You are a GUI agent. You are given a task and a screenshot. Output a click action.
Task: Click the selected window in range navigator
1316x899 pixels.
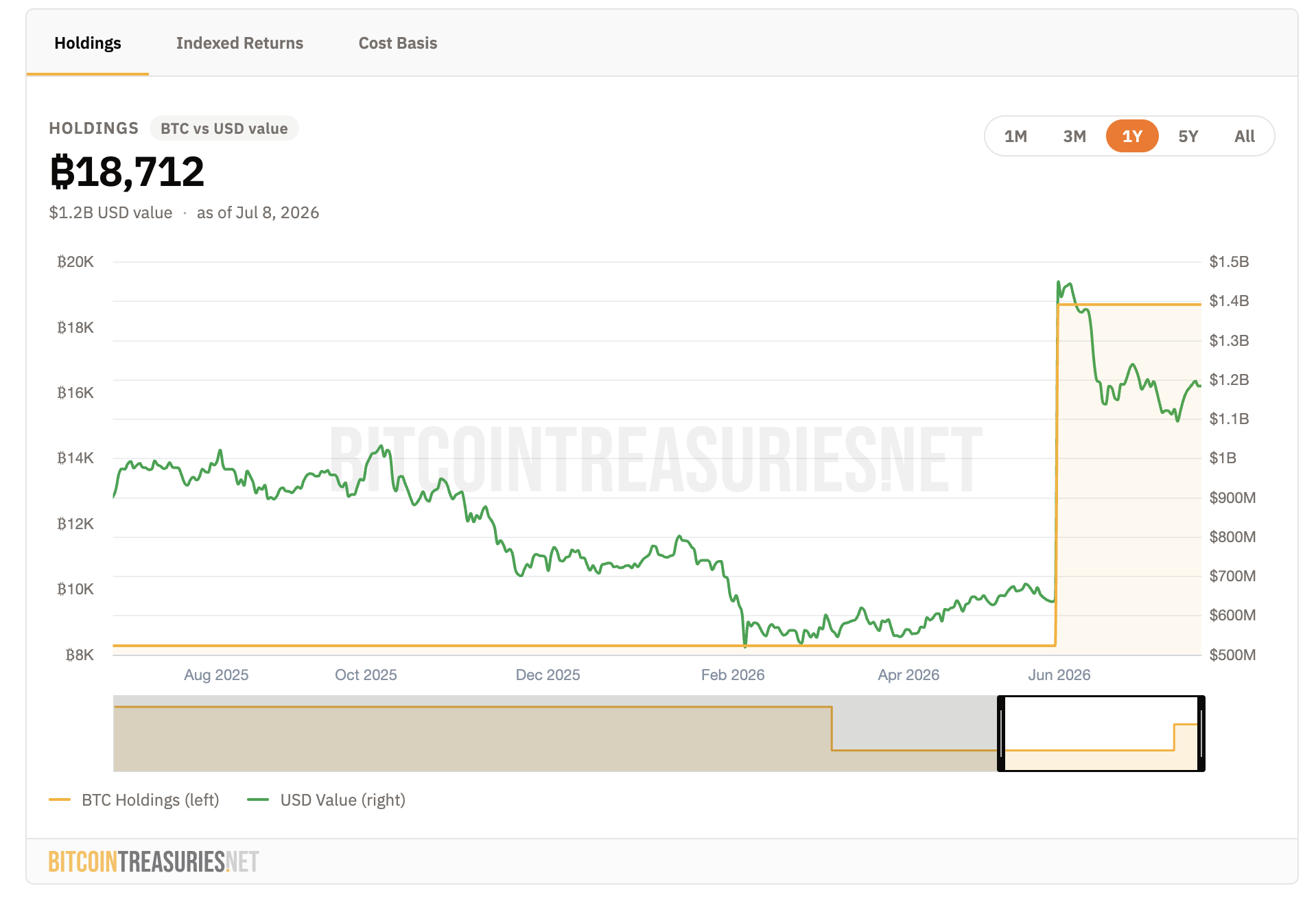pyautogui.click(x=1101, y=734)
